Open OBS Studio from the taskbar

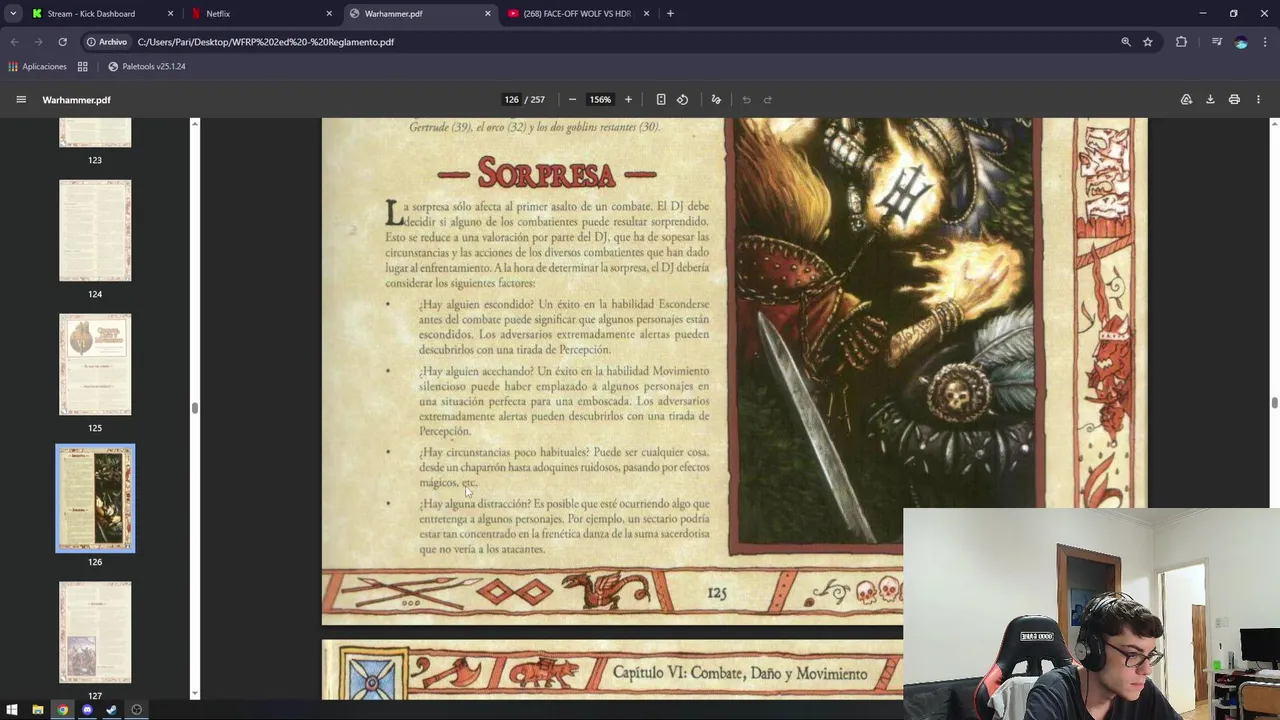(x=136, y=710)
